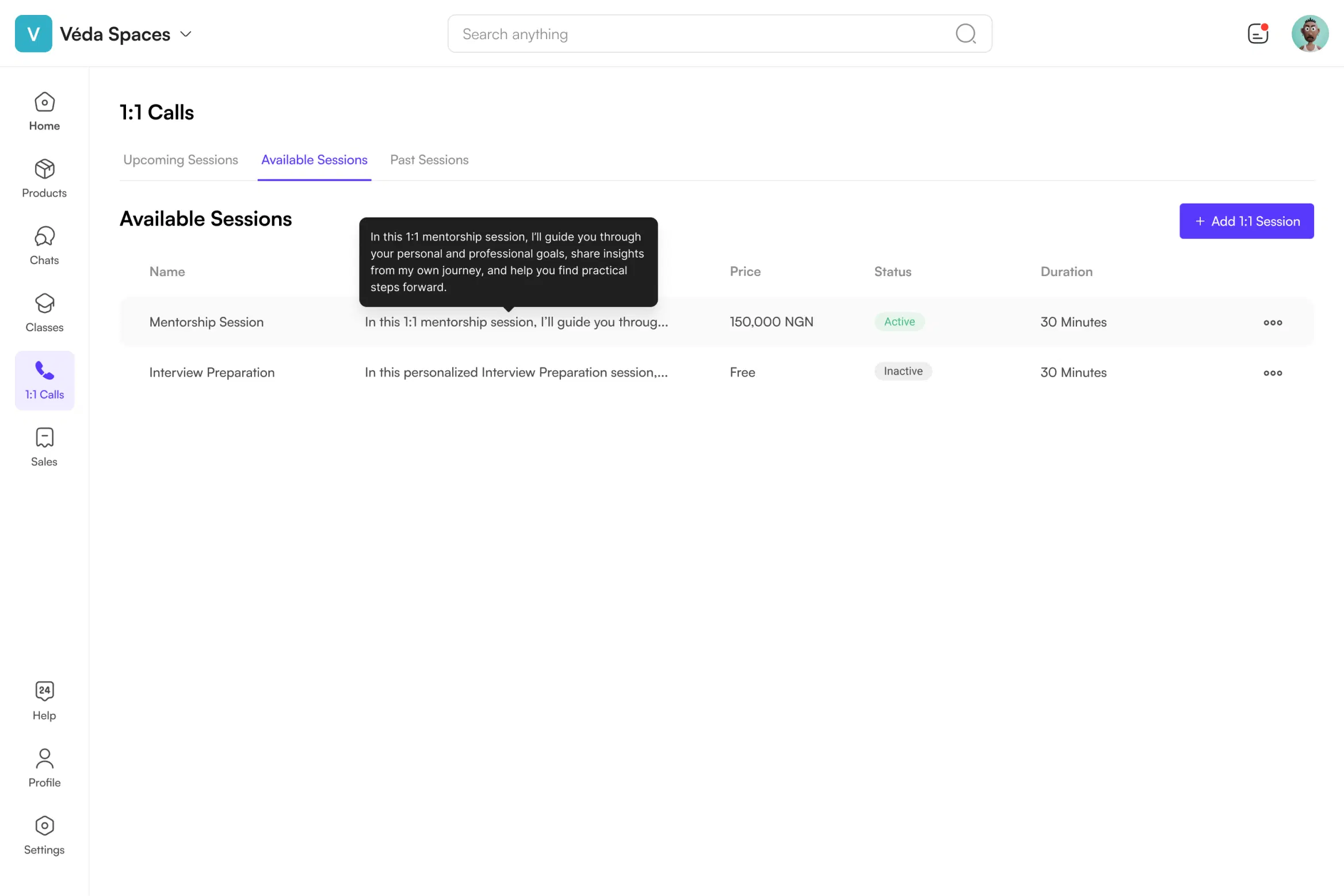Image resolution: width=1344 pixels, height=896 pixels.
Task: Open Chats from the sidebar
Action: (44, 247)
